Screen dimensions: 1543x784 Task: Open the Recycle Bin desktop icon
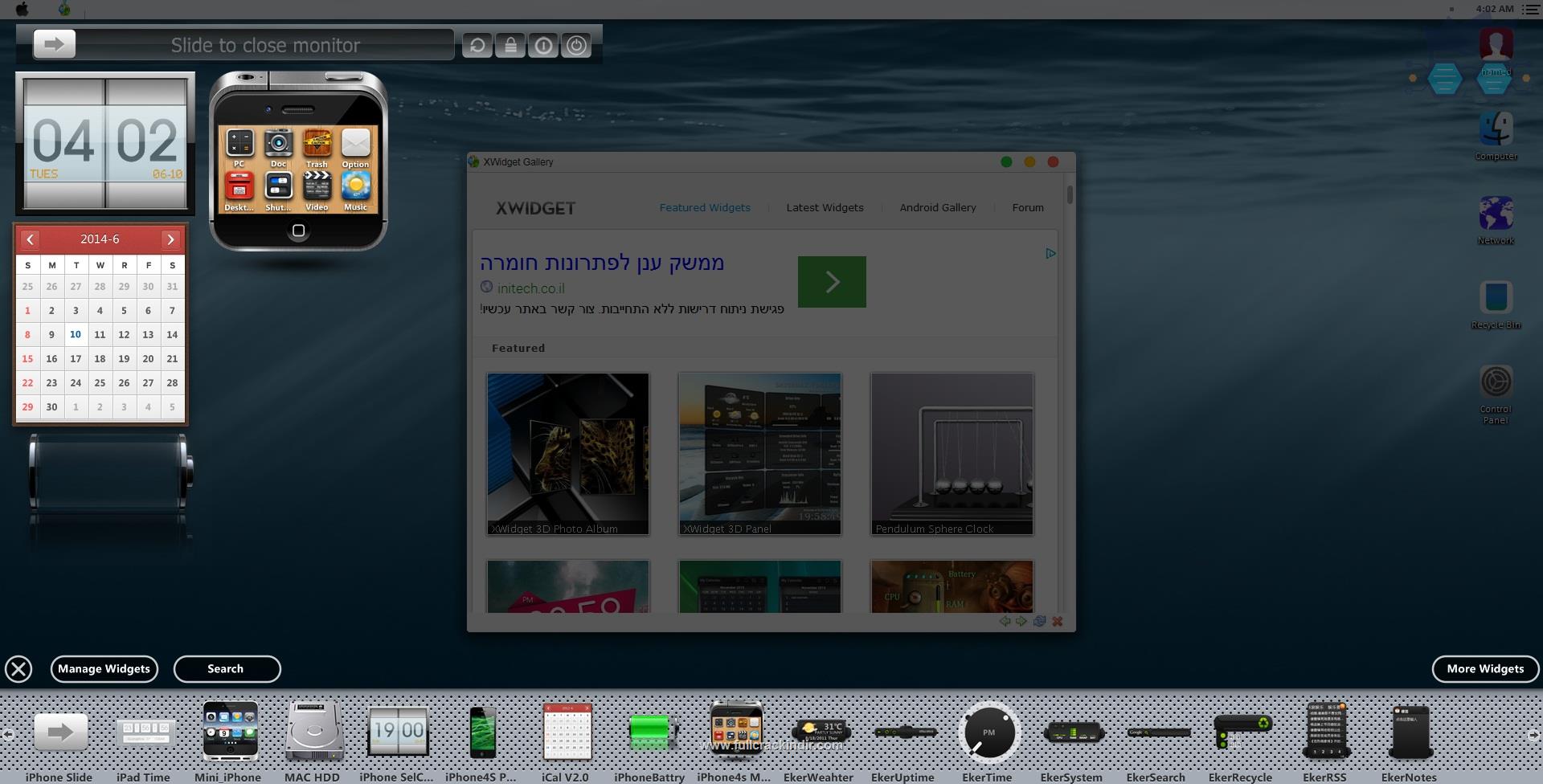coord(1496,304)
